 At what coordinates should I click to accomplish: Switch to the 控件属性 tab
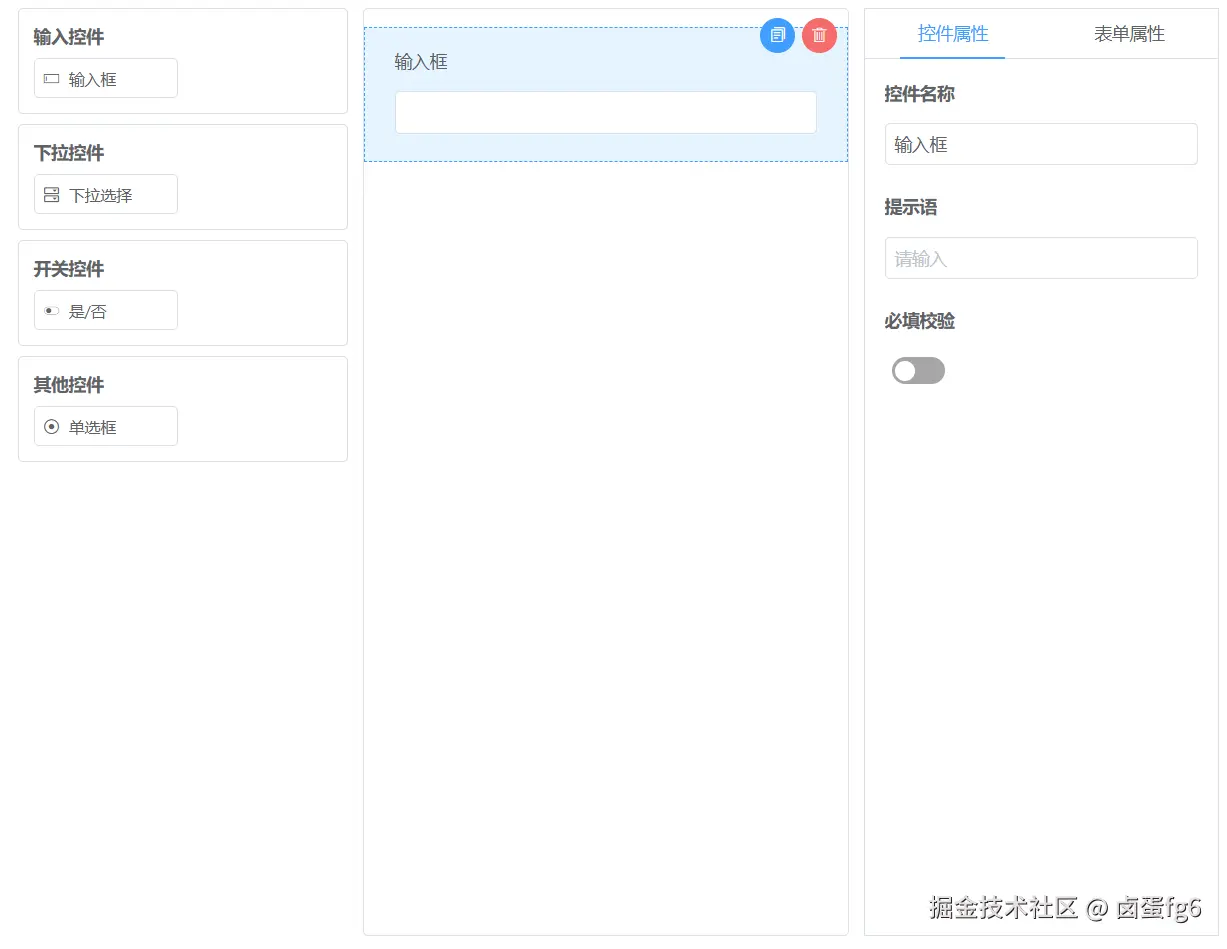(x=952, y=33)
